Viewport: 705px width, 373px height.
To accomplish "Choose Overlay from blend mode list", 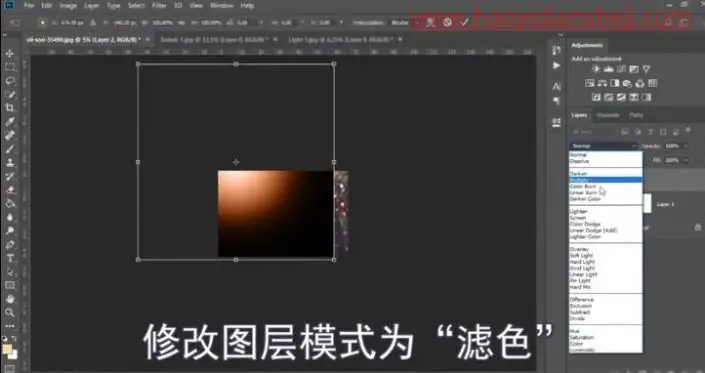I will [x=606, y=249].
